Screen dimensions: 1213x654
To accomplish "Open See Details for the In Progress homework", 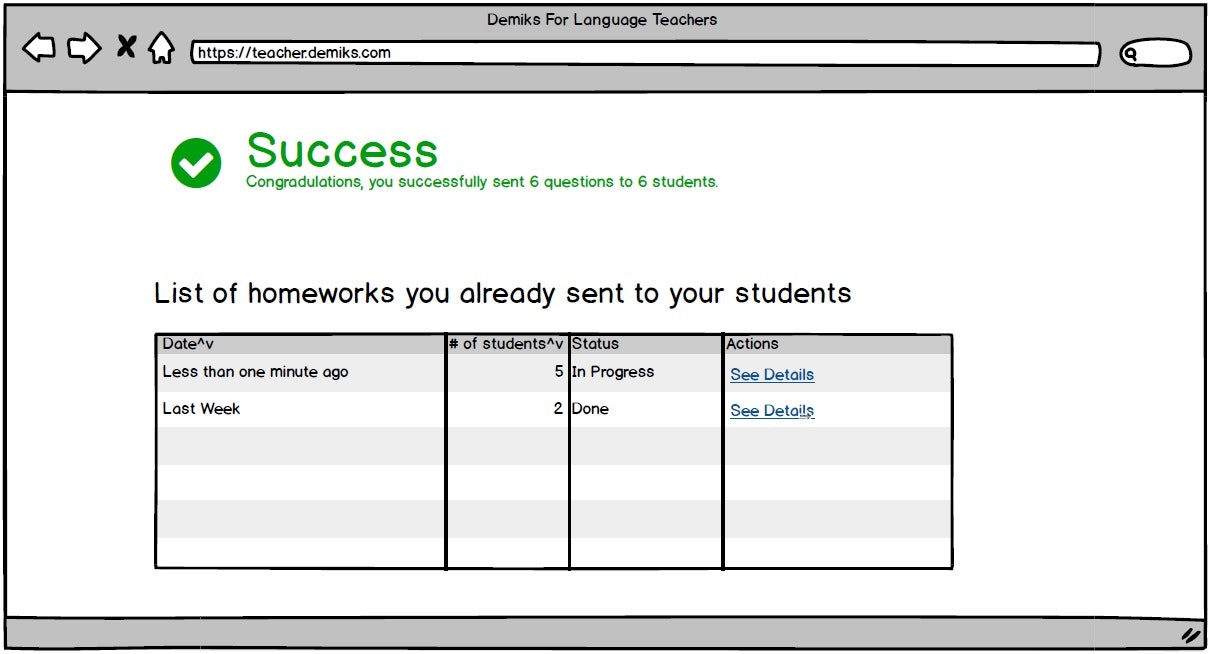I will click(772, 374).
